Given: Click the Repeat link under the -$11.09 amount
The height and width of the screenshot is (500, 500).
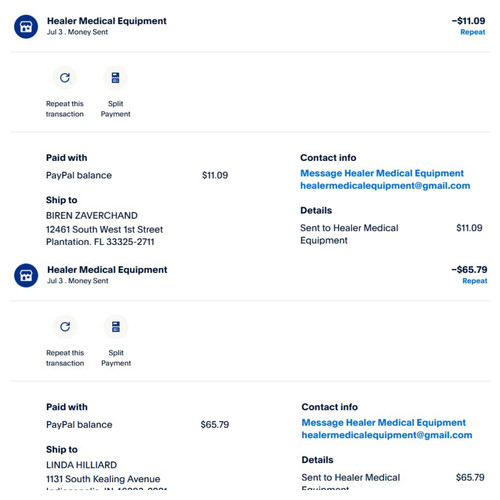Looking at the screenshot, I should click(x=473, y=32).
